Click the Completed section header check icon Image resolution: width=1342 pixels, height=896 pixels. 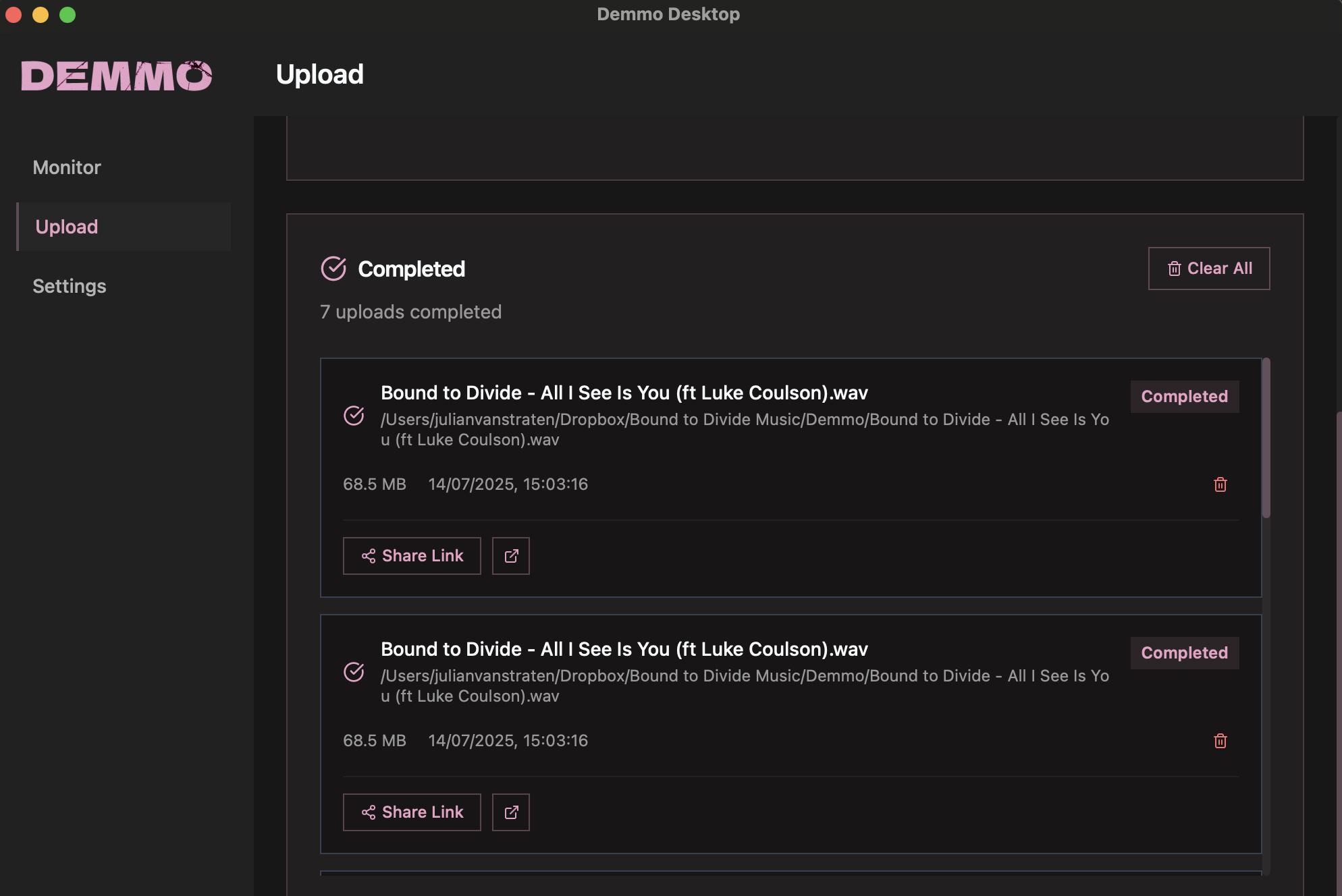(333, 269)
